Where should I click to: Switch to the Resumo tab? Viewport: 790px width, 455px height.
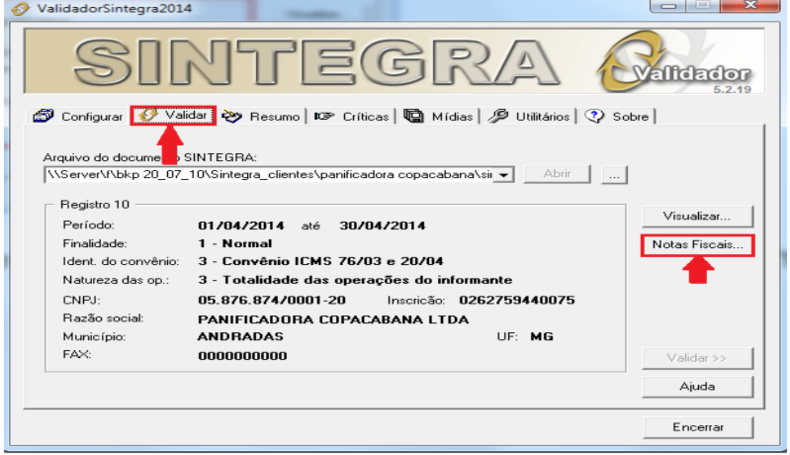pos(272,117)
